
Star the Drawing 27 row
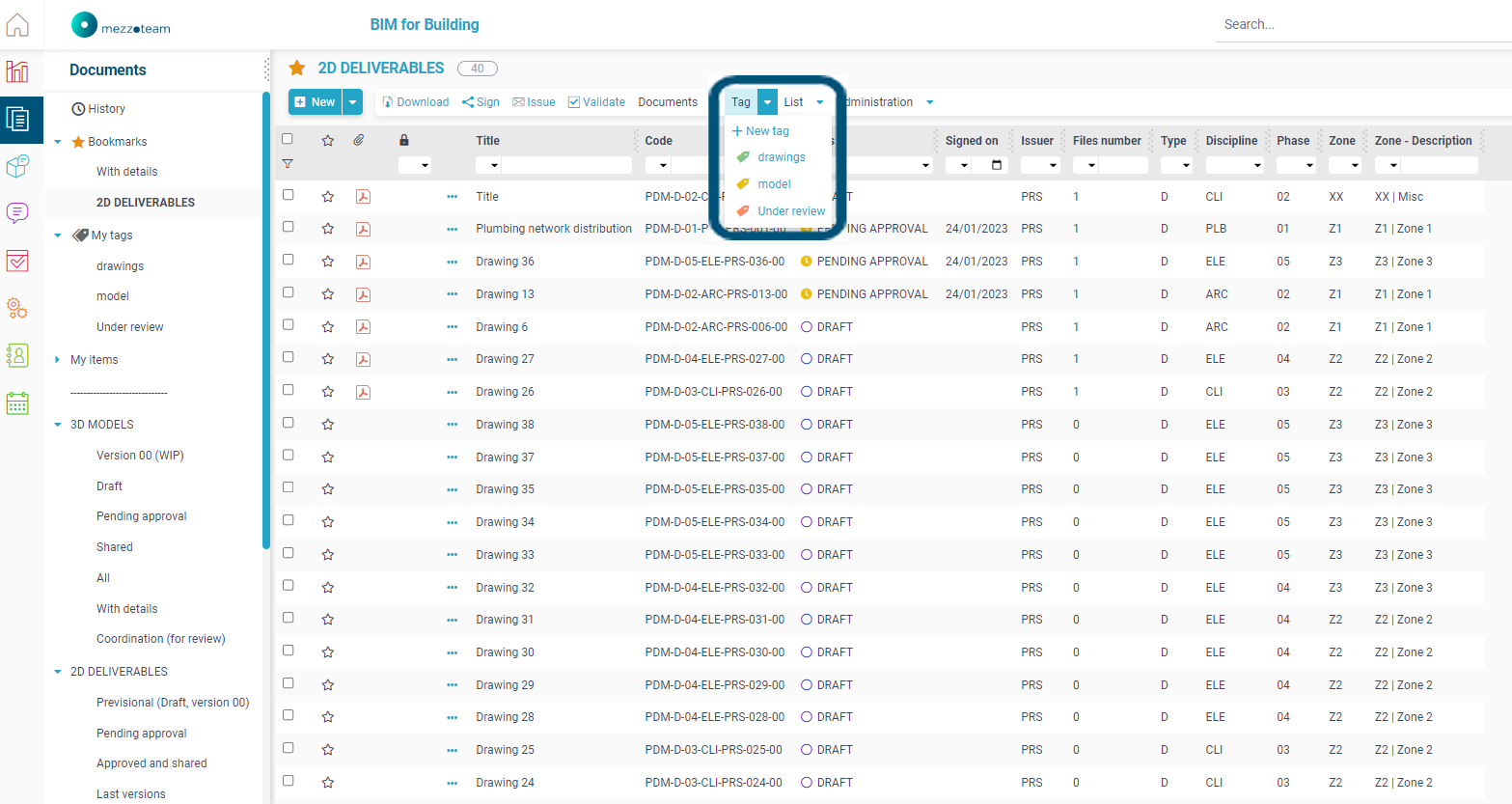point(328,359)
